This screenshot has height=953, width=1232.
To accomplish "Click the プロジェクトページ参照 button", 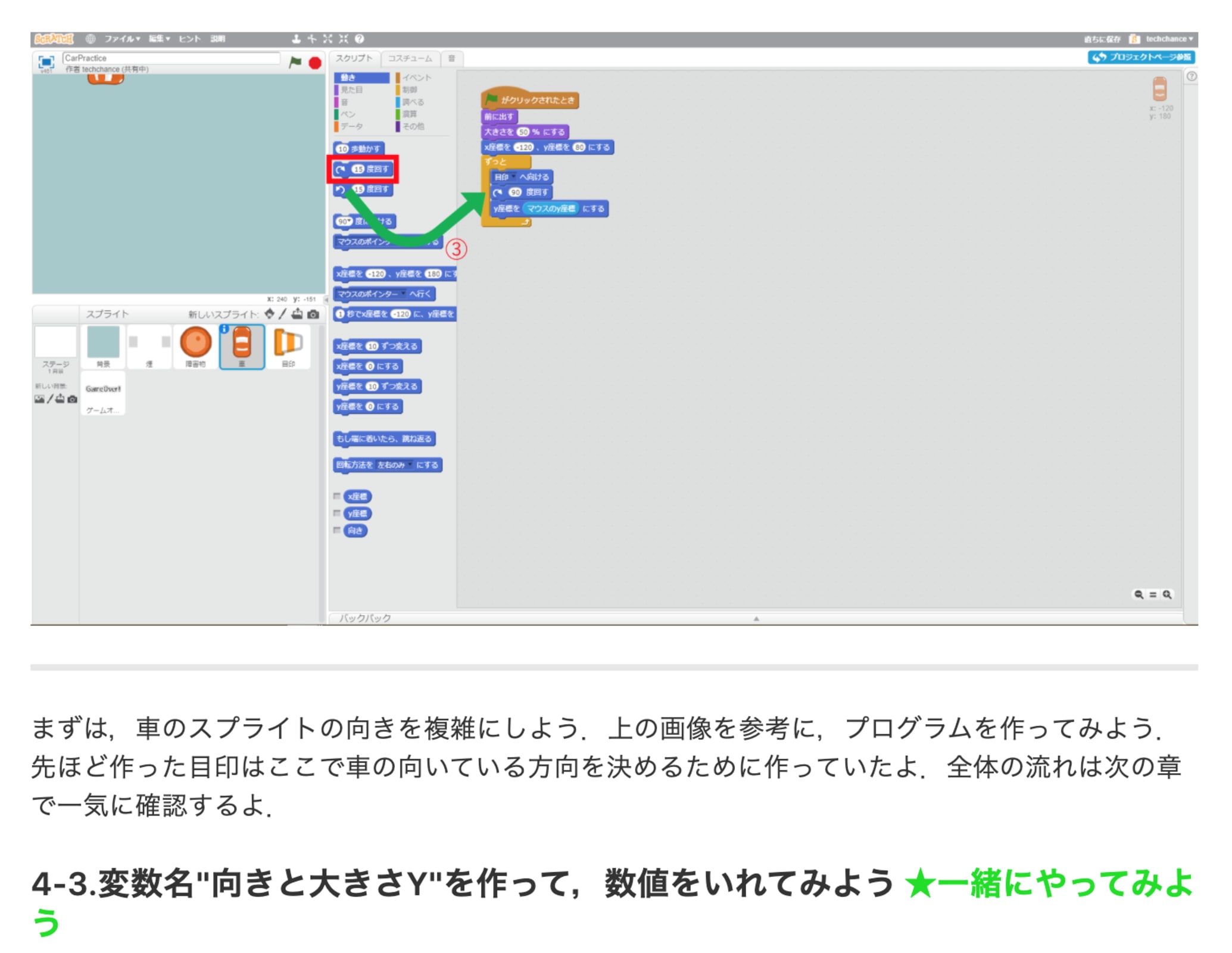I will coord(1141,57).
